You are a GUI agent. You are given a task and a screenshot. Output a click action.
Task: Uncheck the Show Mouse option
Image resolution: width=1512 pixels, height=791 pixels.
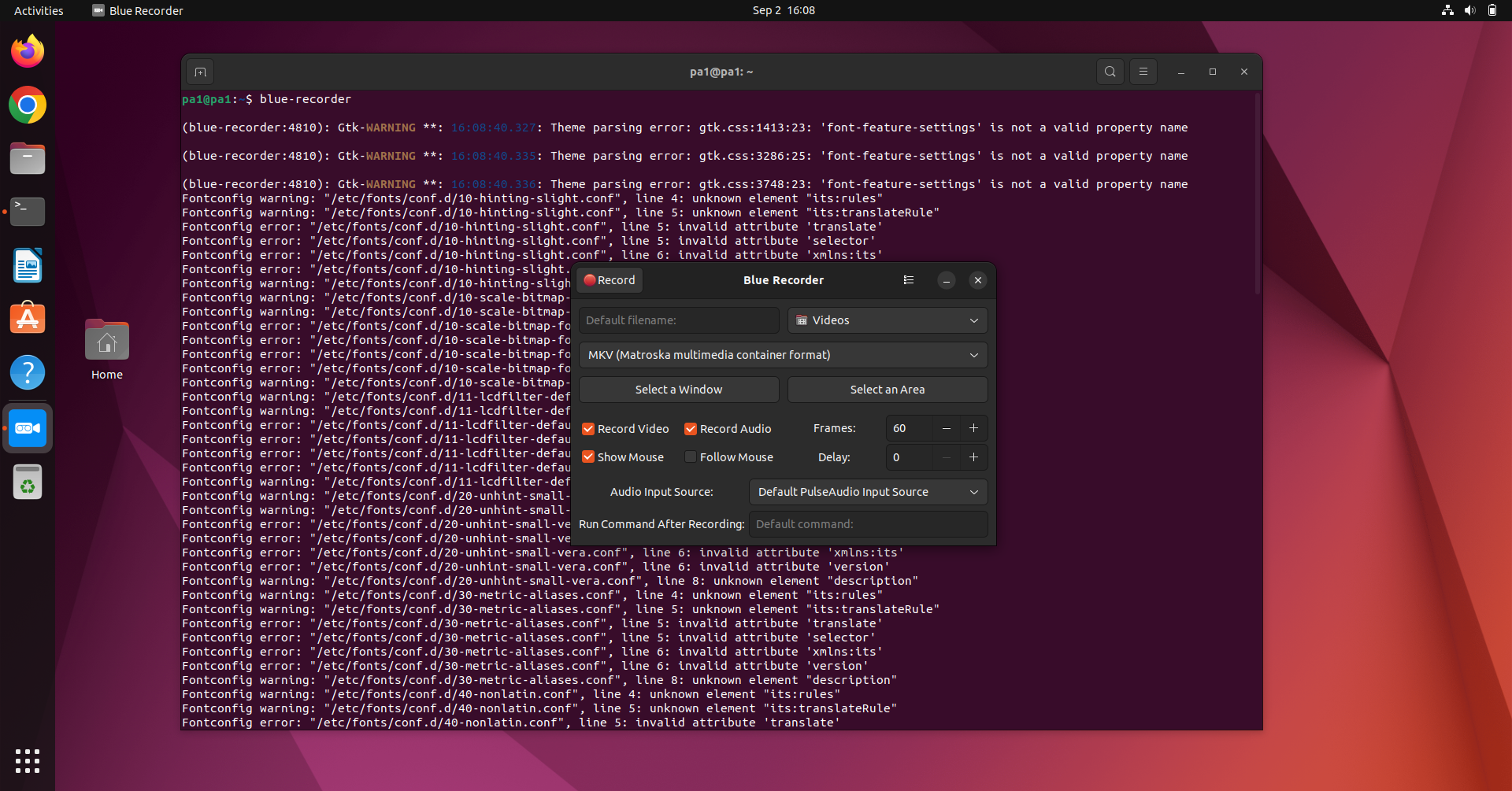(588, 456)
